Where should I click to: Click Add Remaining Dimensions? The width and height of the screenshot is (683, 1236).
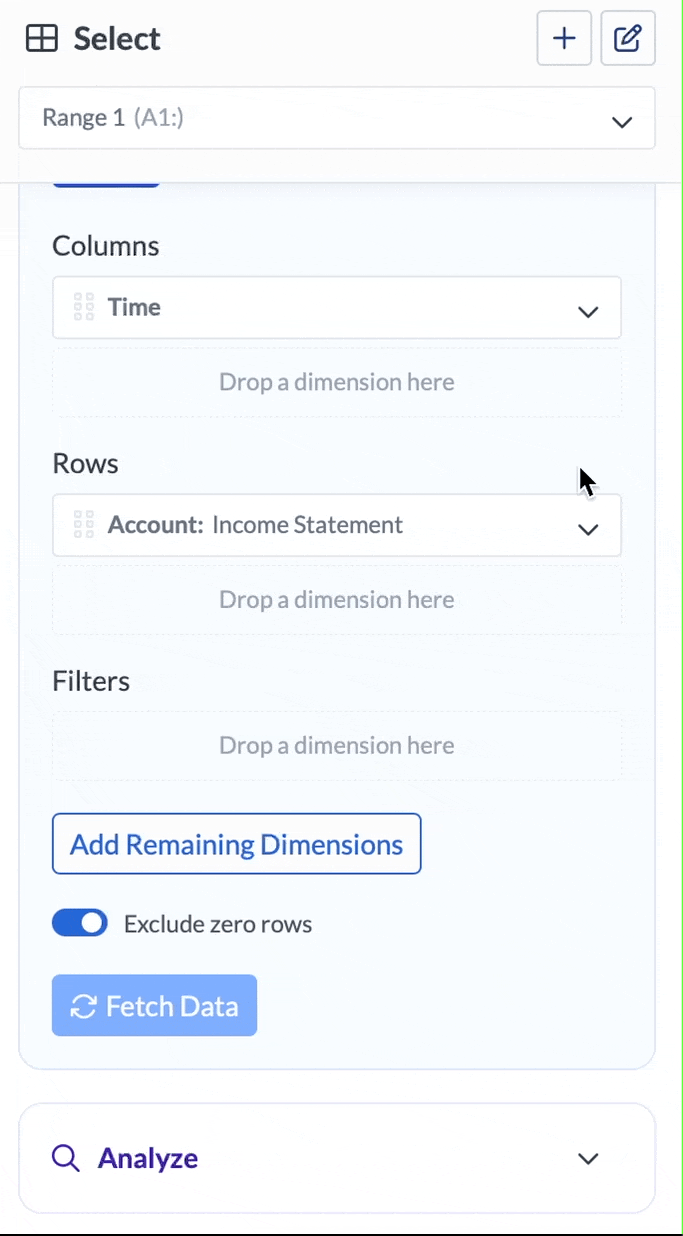coord(236,843)
